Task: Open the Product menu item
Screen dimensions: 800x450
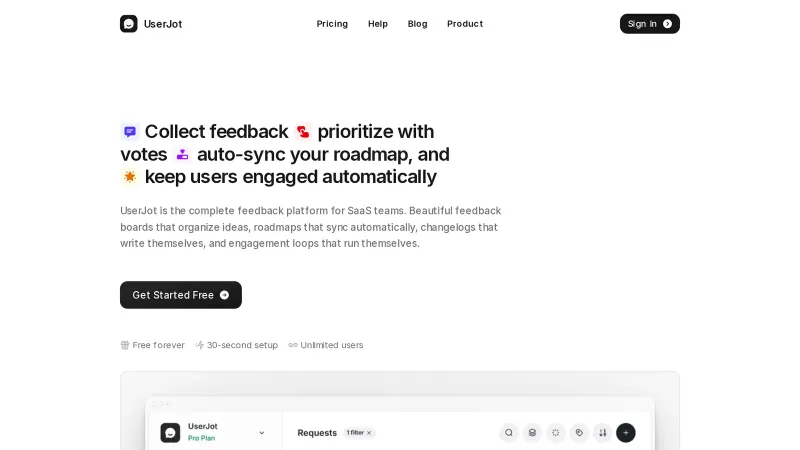Action: [x=465, y=24]
